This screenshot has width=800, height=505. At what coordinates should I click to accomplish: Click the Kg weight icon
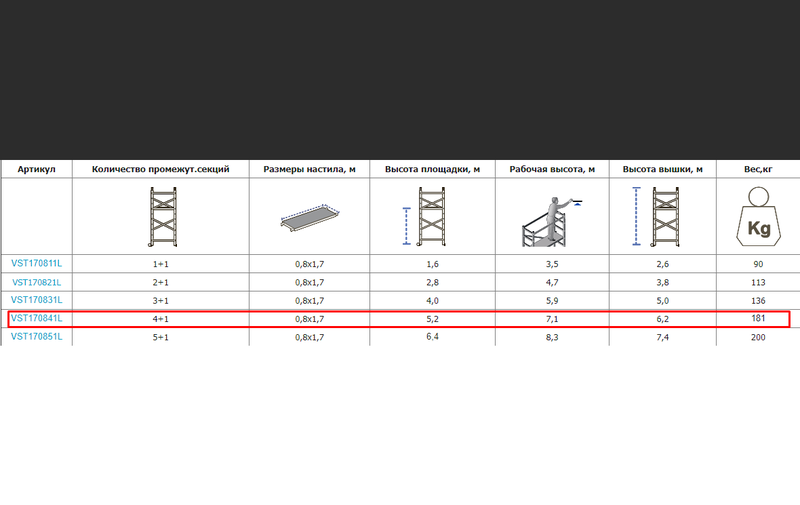tap(758, 216)
